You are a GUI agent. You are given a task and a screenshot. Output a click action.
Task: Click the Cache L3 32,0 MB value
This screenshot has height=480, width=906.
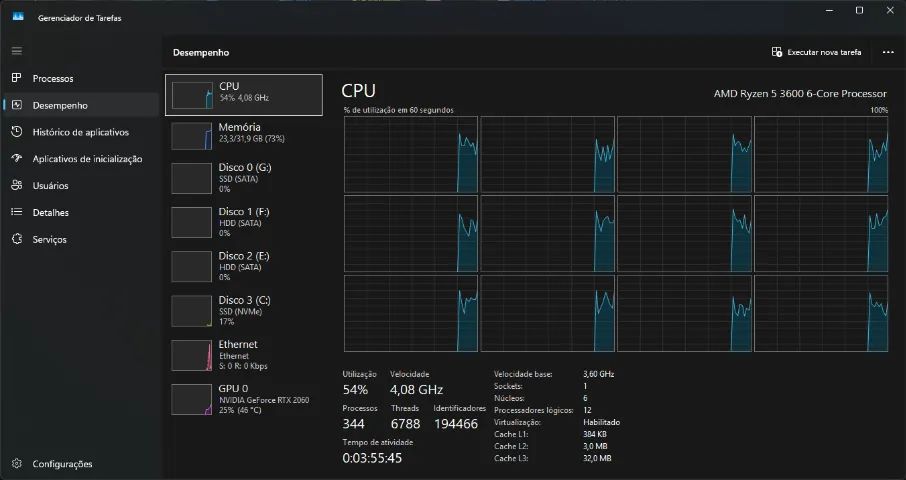coord(597,458)
